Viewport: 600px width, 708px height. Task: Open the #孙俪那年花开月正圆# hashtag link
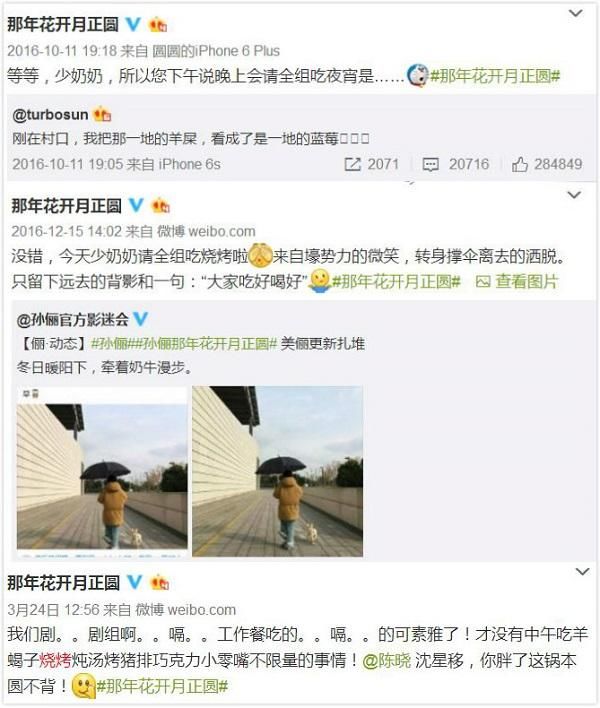[x=209, y=344]
